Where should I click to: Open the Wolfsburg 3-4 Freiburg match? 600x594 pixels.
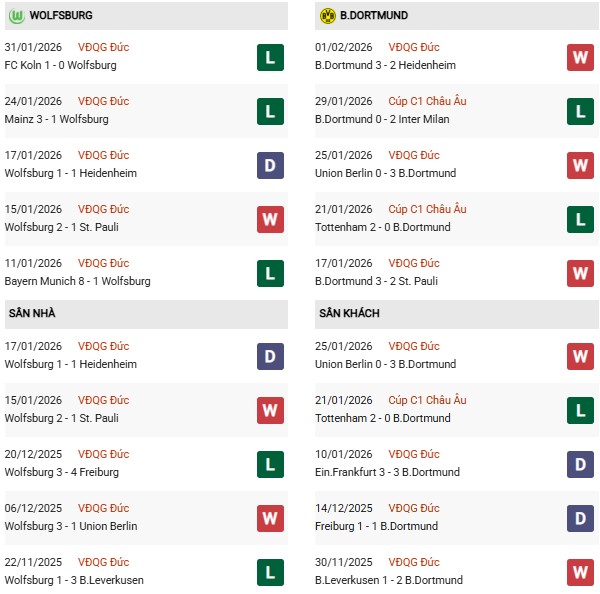63,472
